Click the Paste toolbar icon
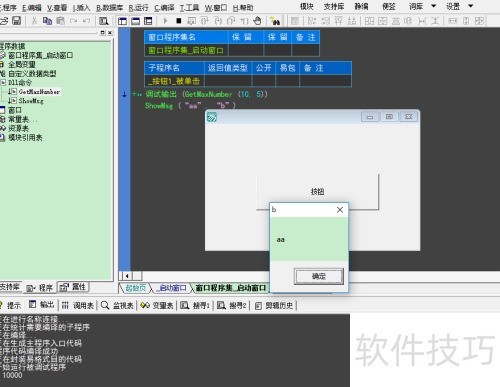This screenshot has width=500, height=387. click(x=60, y=21)
